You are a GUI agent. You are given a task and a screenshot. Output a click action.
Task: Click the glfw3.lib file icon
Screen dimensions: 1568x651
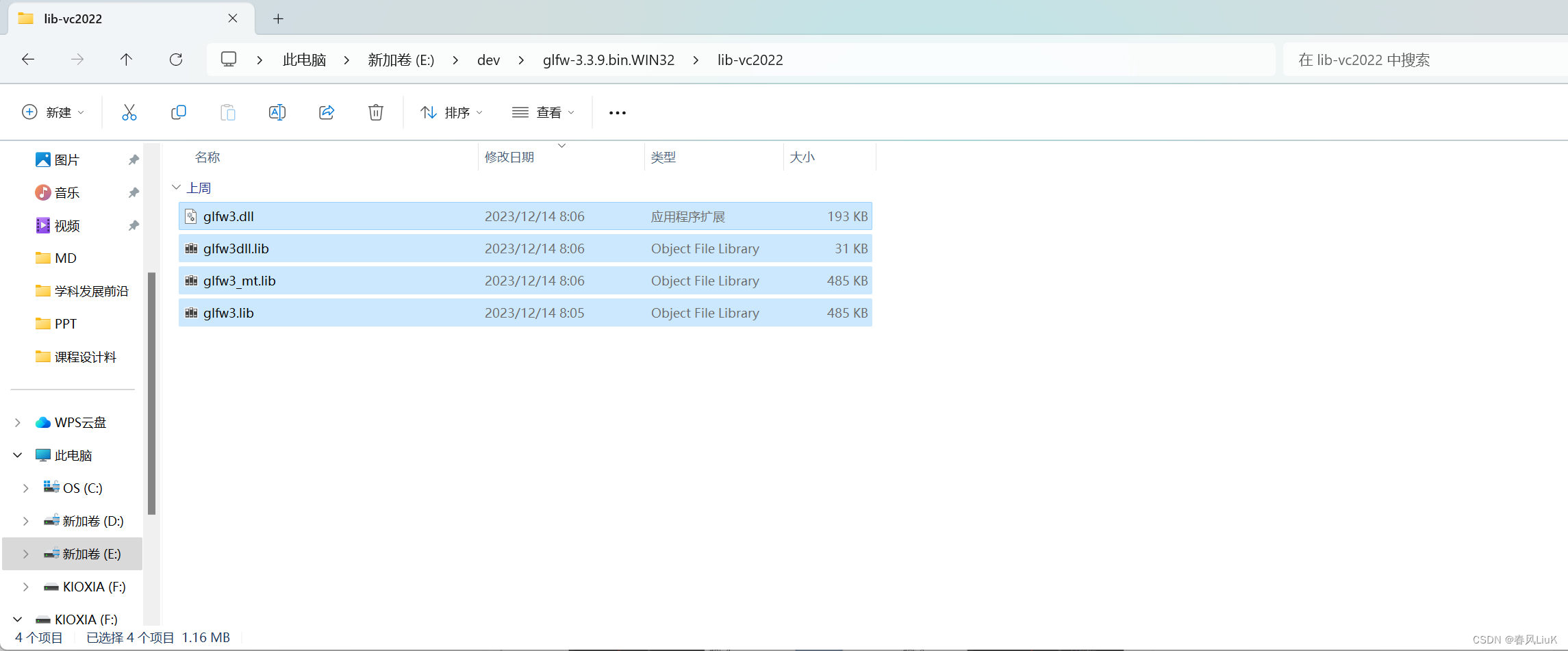tap(191, 313)
